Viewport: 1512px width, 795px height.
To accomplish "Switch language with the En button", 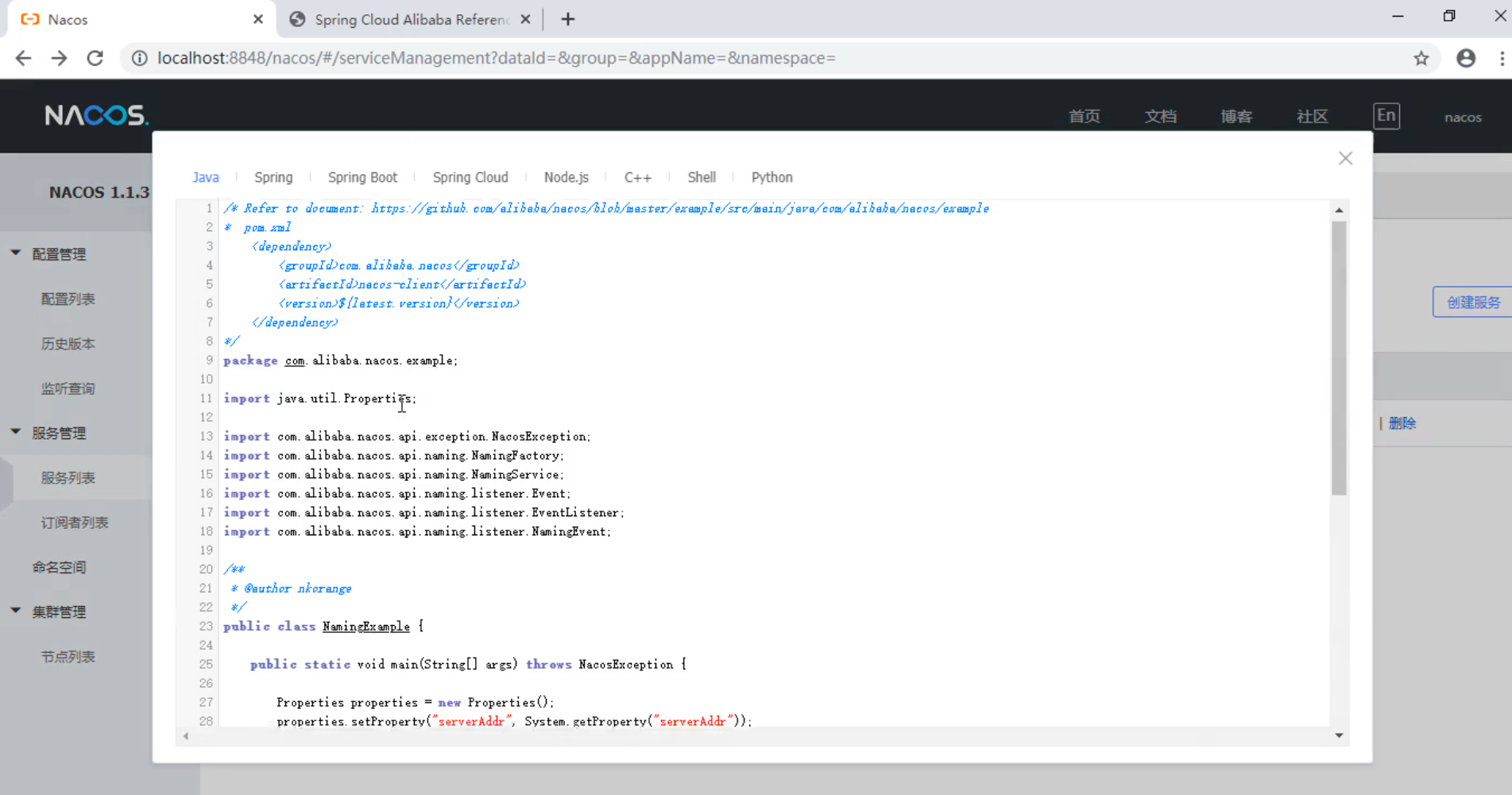I will (1386, 116).
